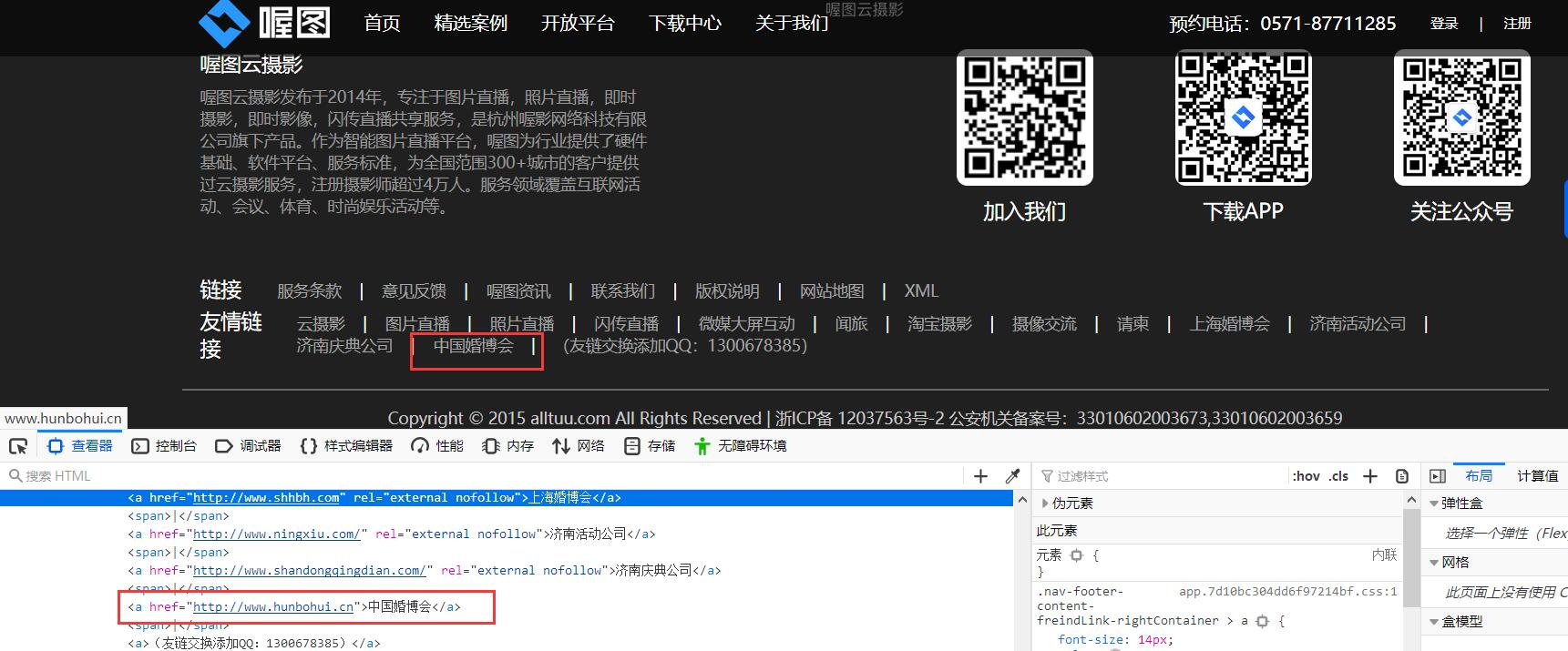Click the 中国婚博会 friend link
Image resolution: width=1568 pixels, height=651 pixels.
click(474, 346)
